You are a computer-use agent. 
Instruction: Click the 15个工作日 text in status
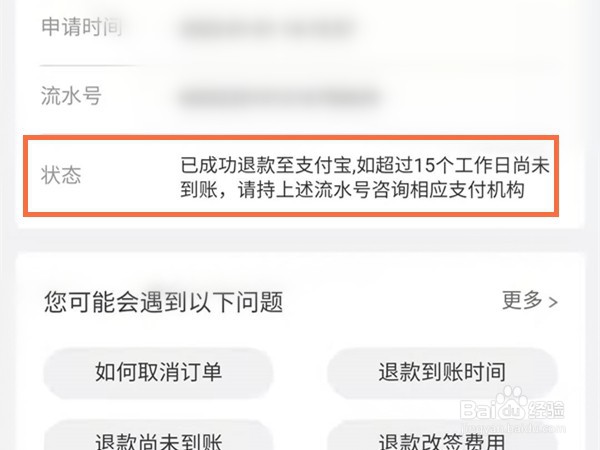pyautogui.click(x=463, y=165)
